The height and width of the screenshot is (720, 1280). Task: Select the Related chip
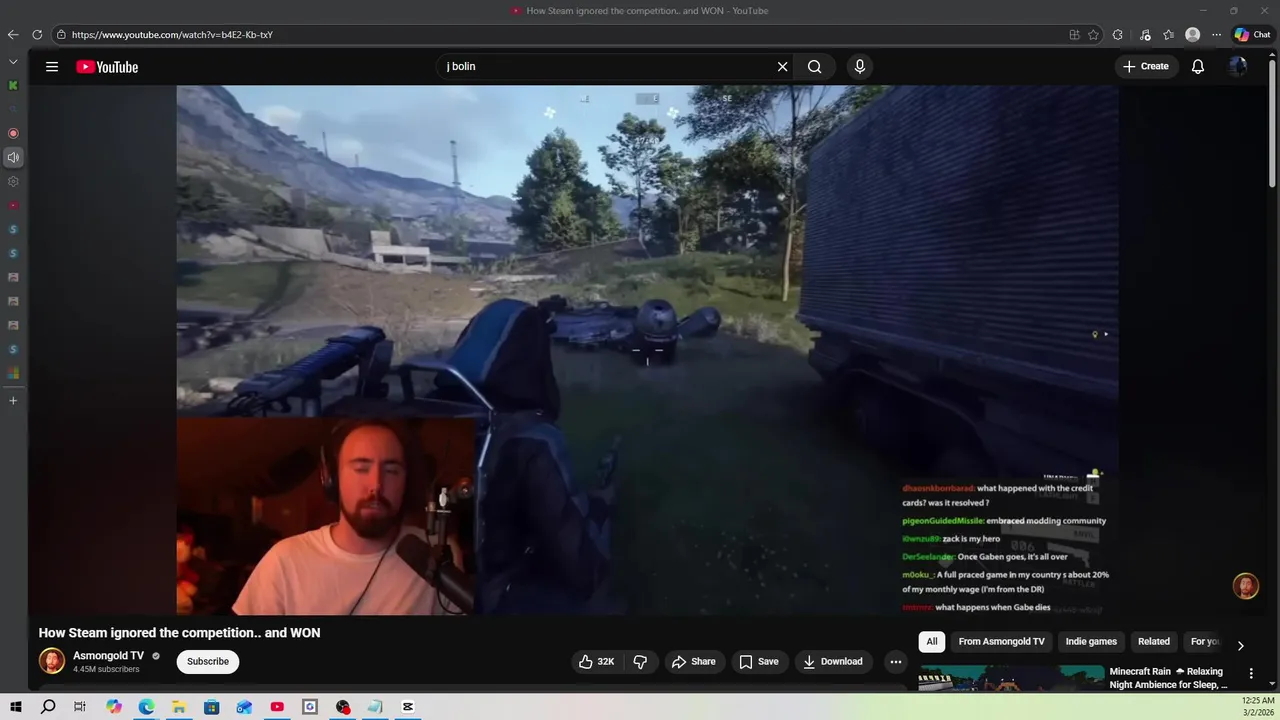click(x=1153, y=642)
